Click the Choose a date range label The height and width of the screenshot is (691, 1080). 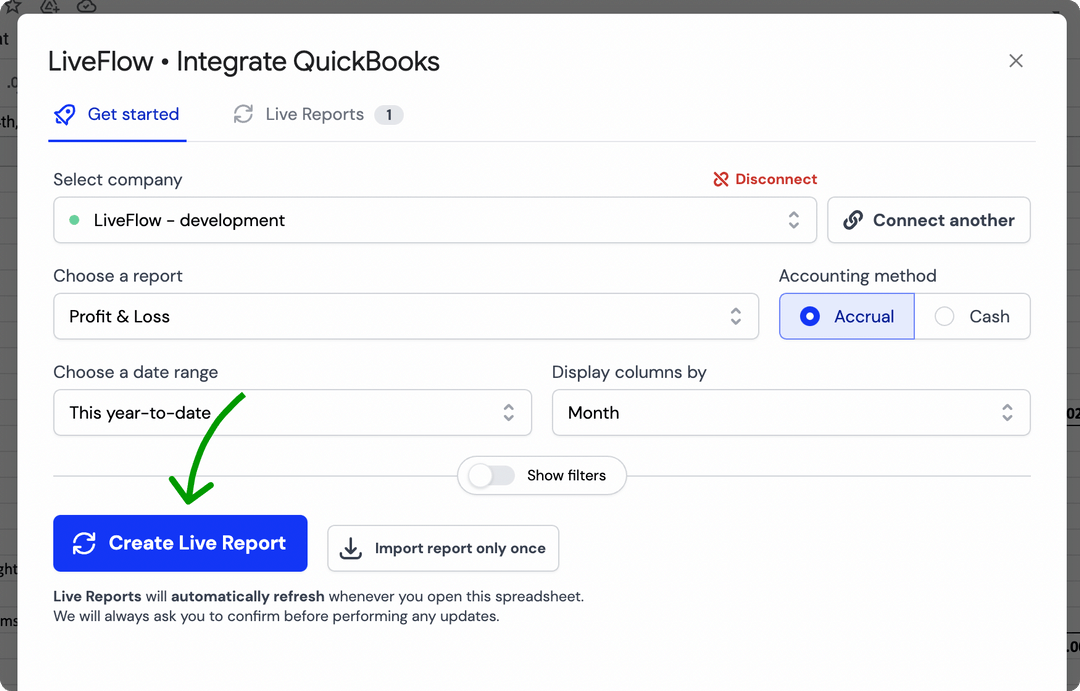(136, 372)
